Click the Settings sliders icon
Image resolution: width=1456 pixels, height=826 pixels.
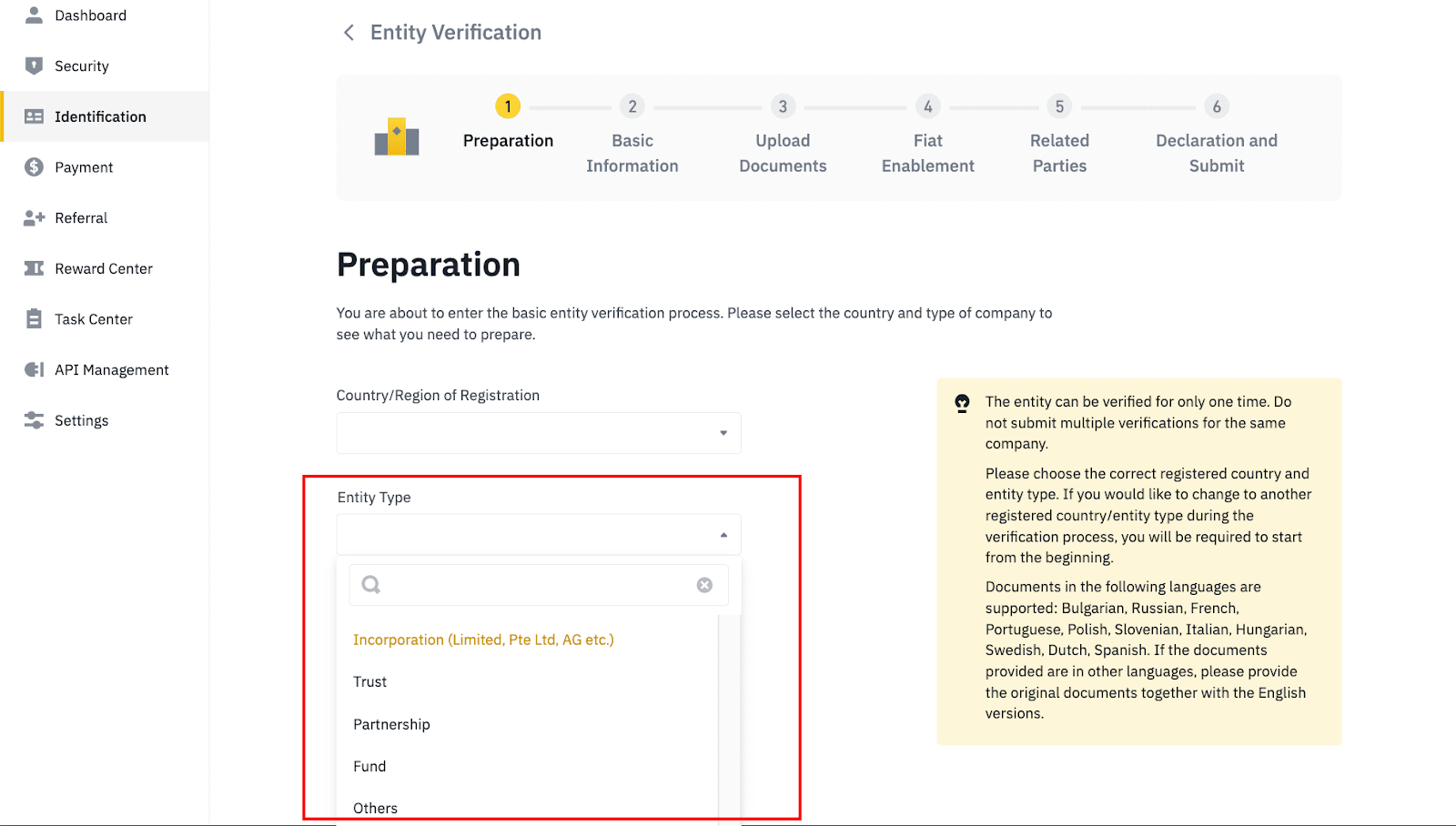click(x=34, y=420)
